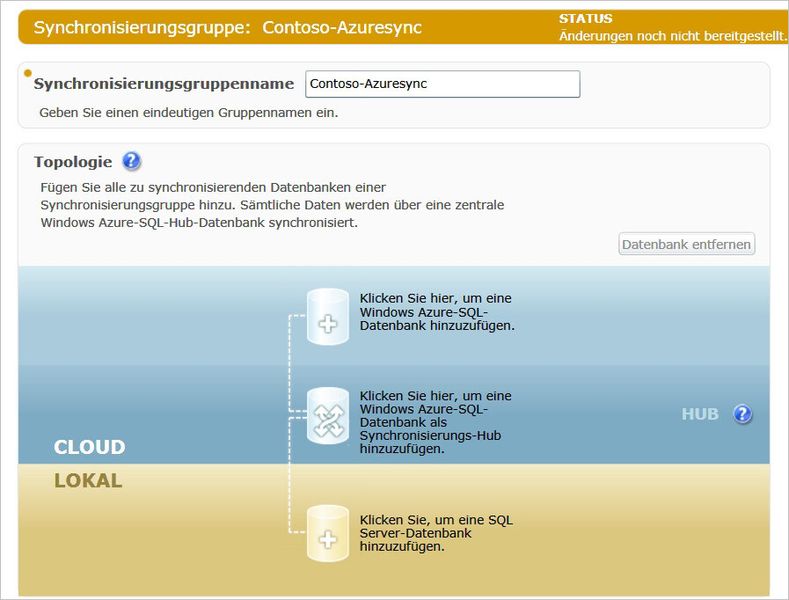Click the 'Geben Sie einen eindeutigen Gruppennamen ein.' hint
Image resolution: width=789 pixels, height=600 pixels.
[x=189, y=112]
